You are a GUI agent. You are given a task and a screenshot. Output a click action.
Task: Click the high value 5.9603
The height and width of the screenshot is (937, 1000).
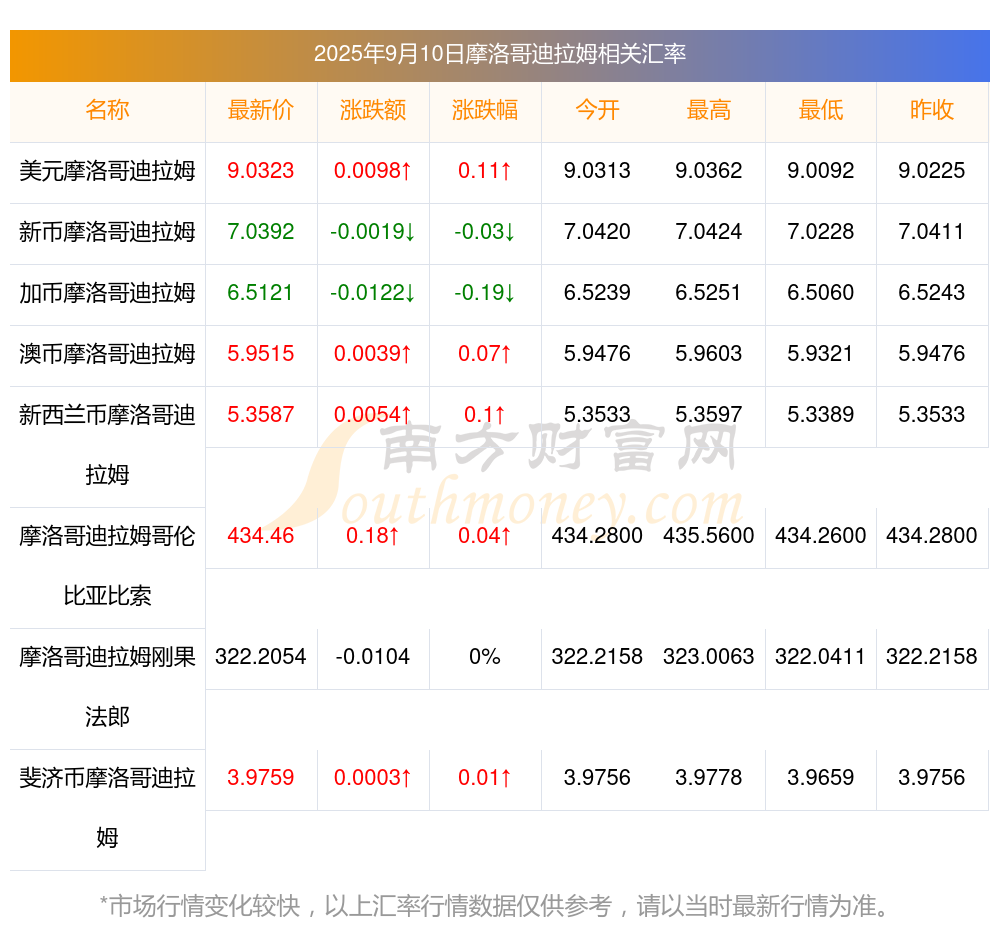pos(709,353)
